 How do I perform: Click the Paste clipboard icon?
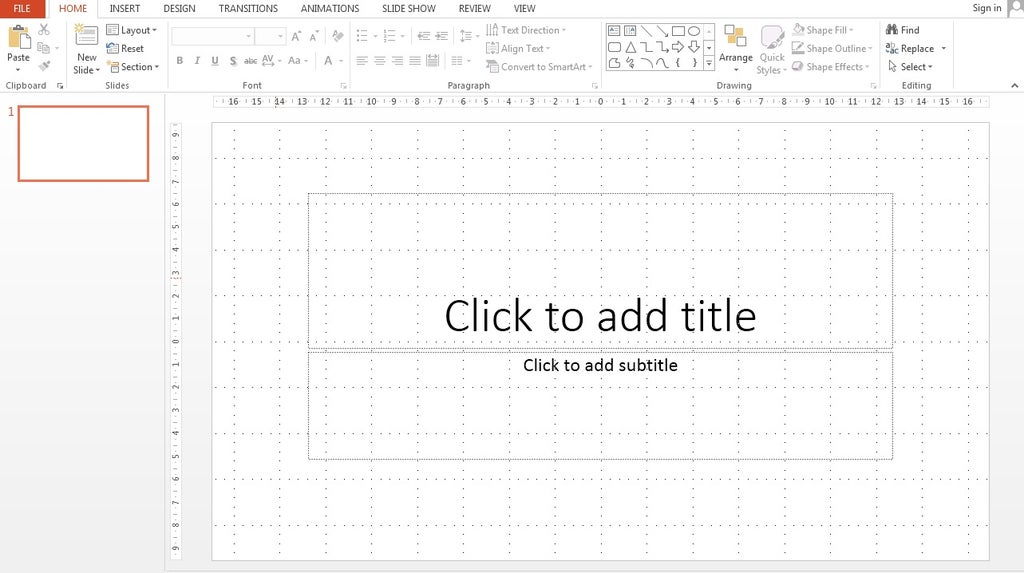coord(18,39)
